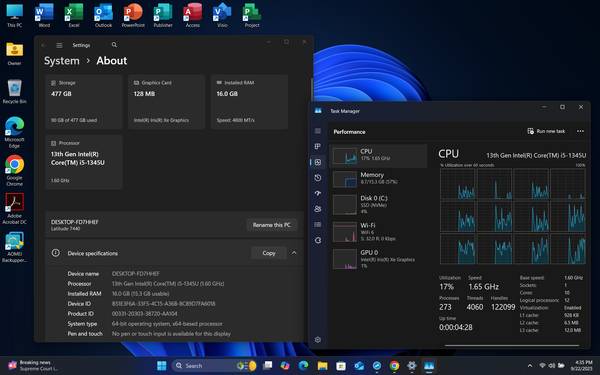
Task: Open Microsoft Store from the taskbar
Action: click(x=341, y=366)
